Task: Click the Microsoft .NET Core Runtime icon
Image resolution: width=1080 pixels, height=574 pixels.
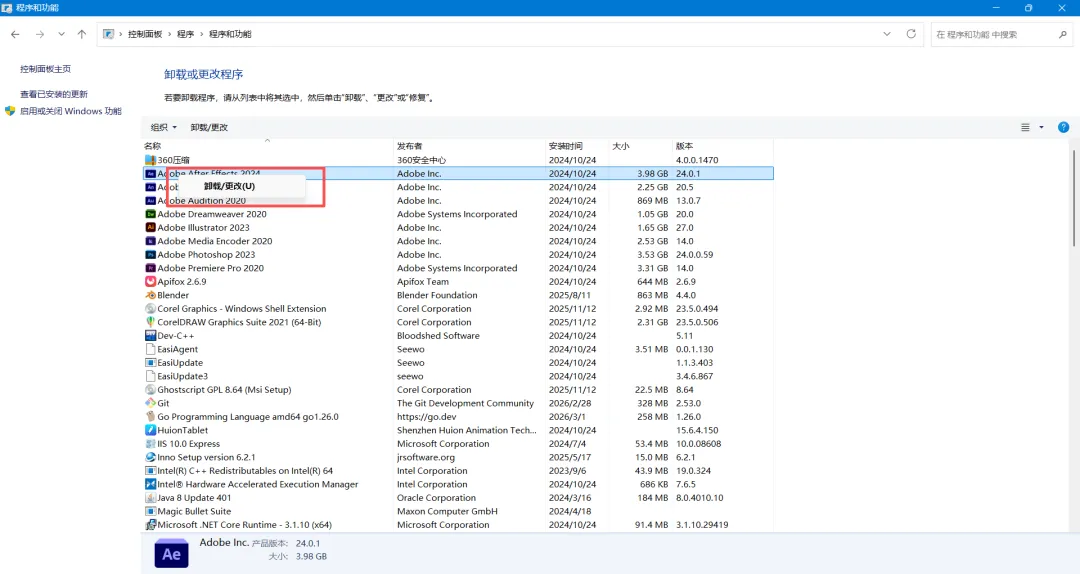Action: tap(150, 525)
